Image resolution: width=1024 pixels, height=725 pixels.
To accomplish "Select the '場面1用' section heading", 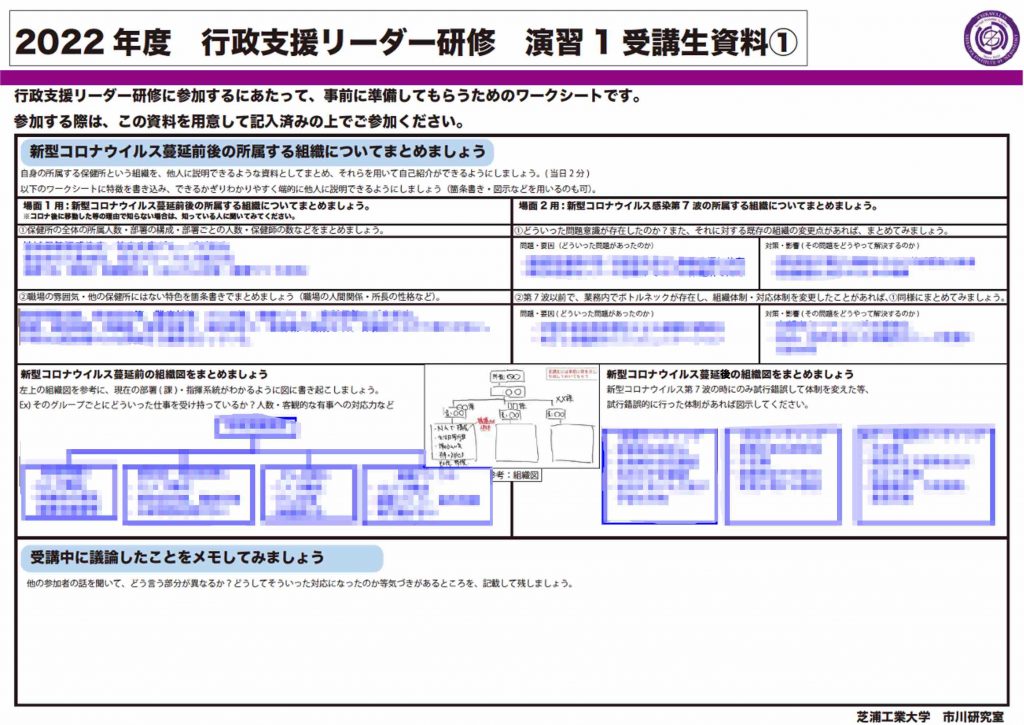I will point(197,206).
